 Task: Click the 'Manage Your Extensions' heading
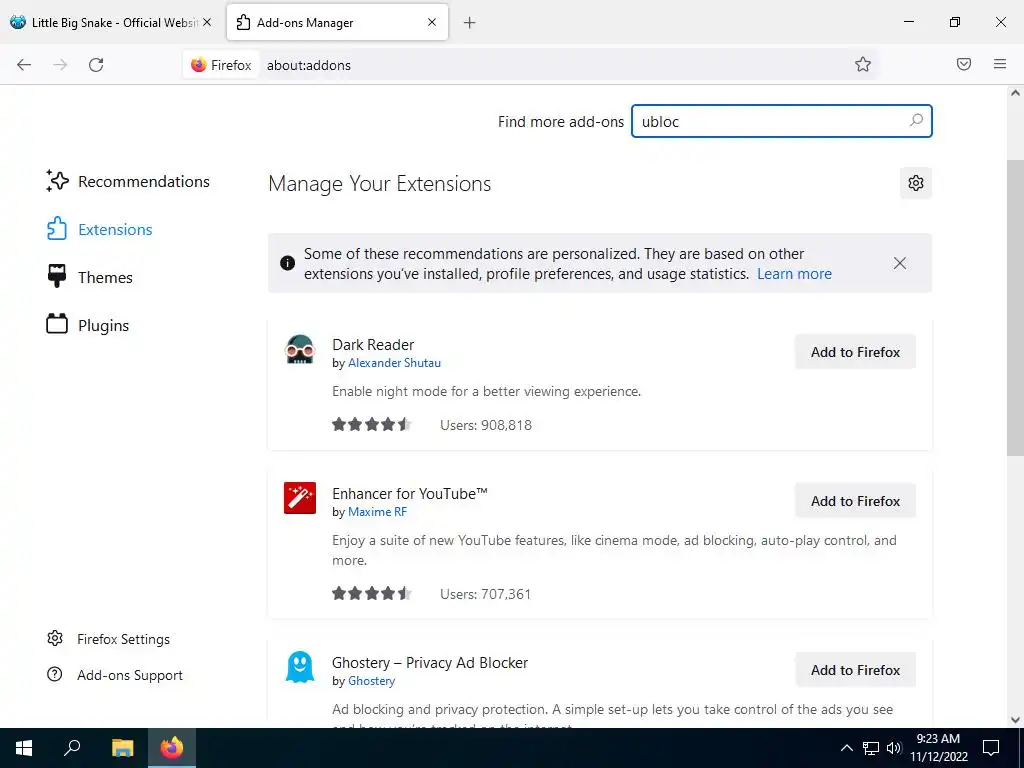pyautogui.click(x=379, y=184)
